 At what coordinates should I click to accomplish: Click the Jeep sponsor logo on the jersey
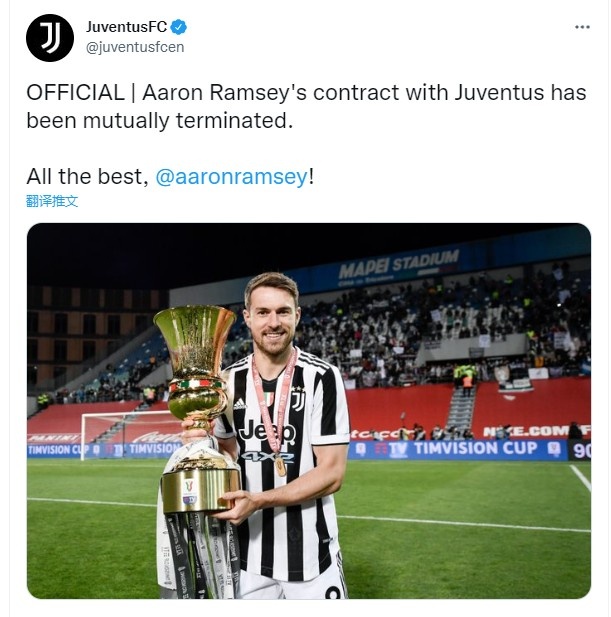tap(267, 432)
